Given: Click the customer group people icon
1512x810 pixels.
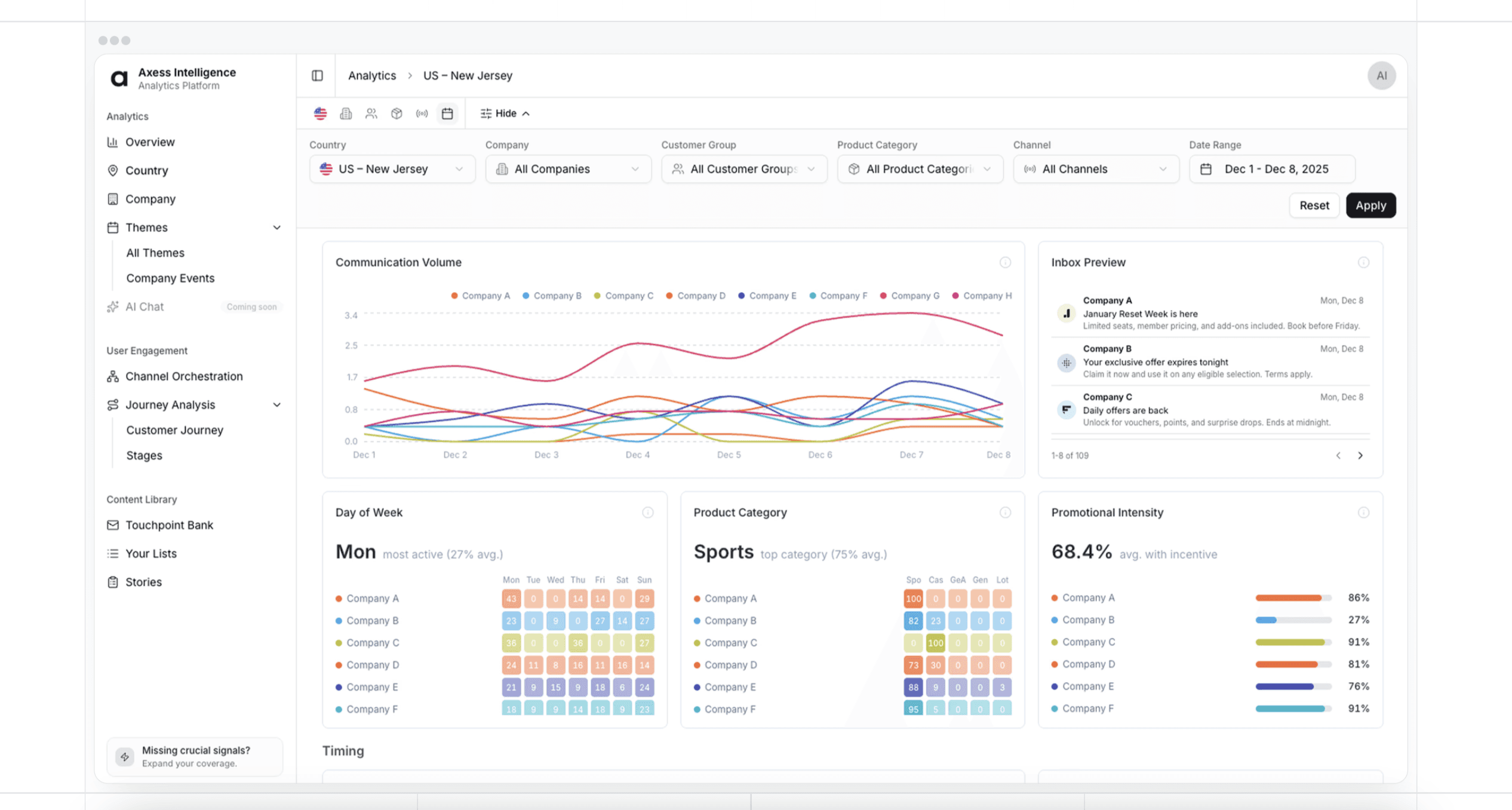Looking at the screenshot, I should click(x=371, y=113).
